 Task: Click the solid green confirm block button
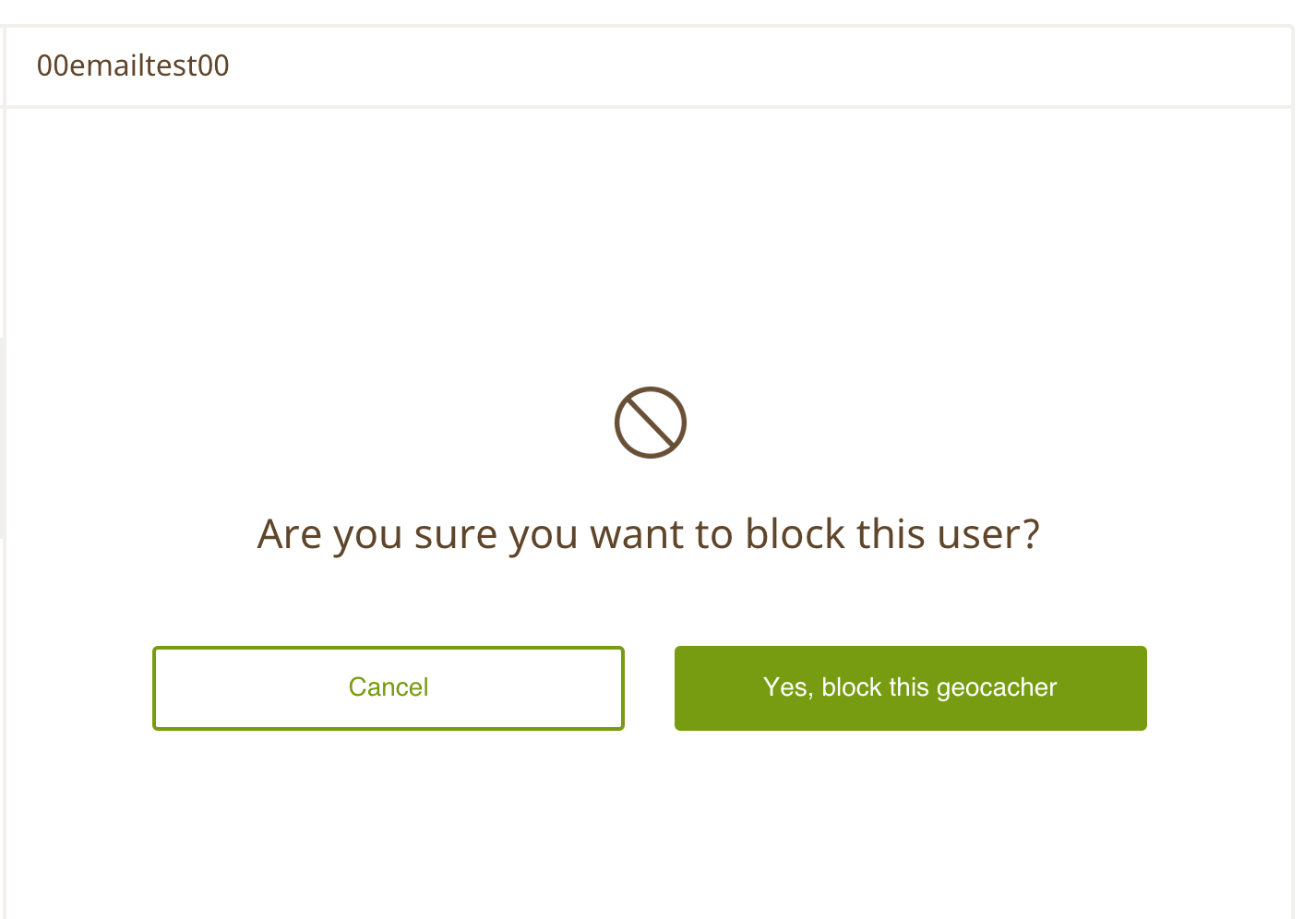pyautogui.click(x=910, y=688)
